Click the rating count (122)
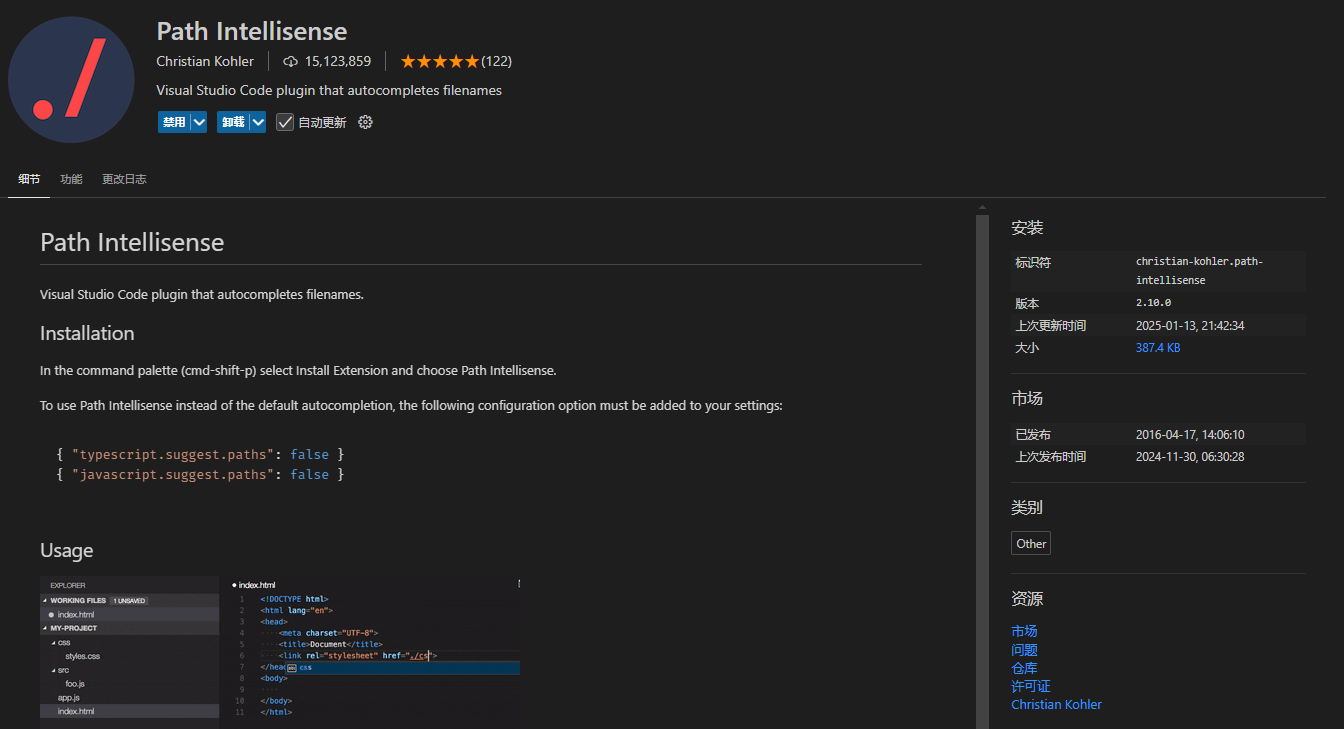 [496, 61]
